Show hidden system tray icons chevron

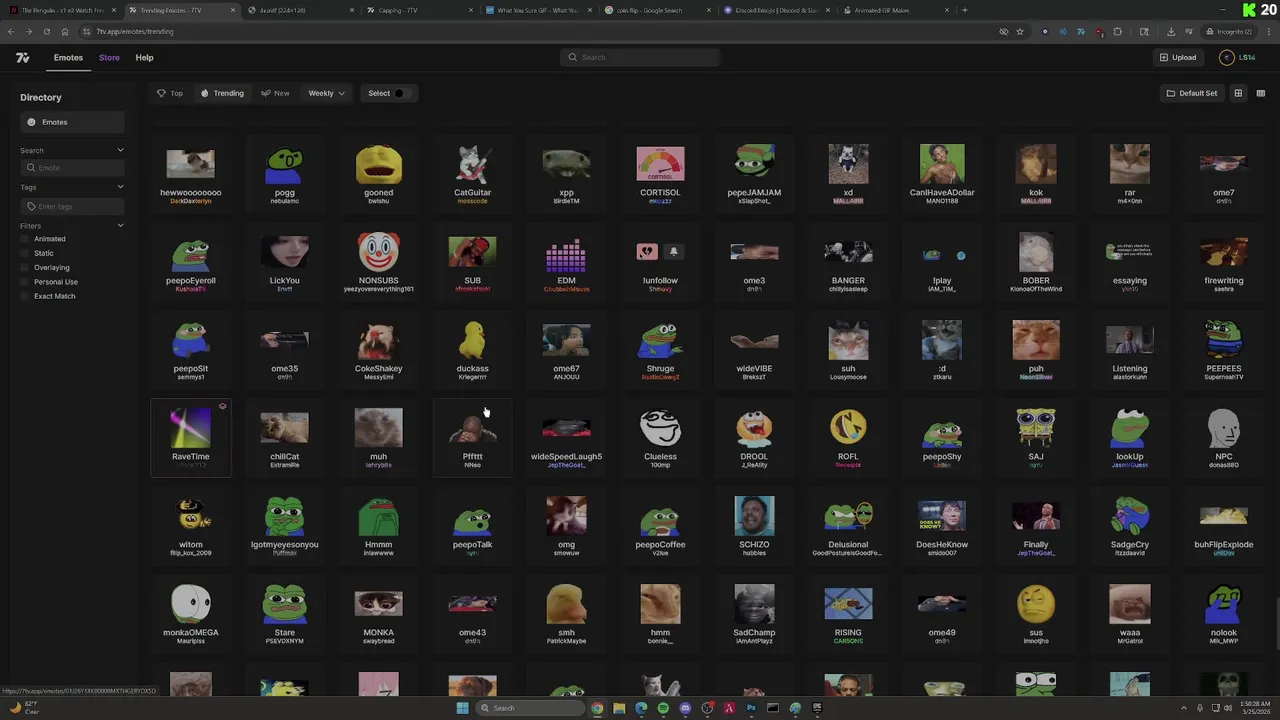(x=1184, y=708)
